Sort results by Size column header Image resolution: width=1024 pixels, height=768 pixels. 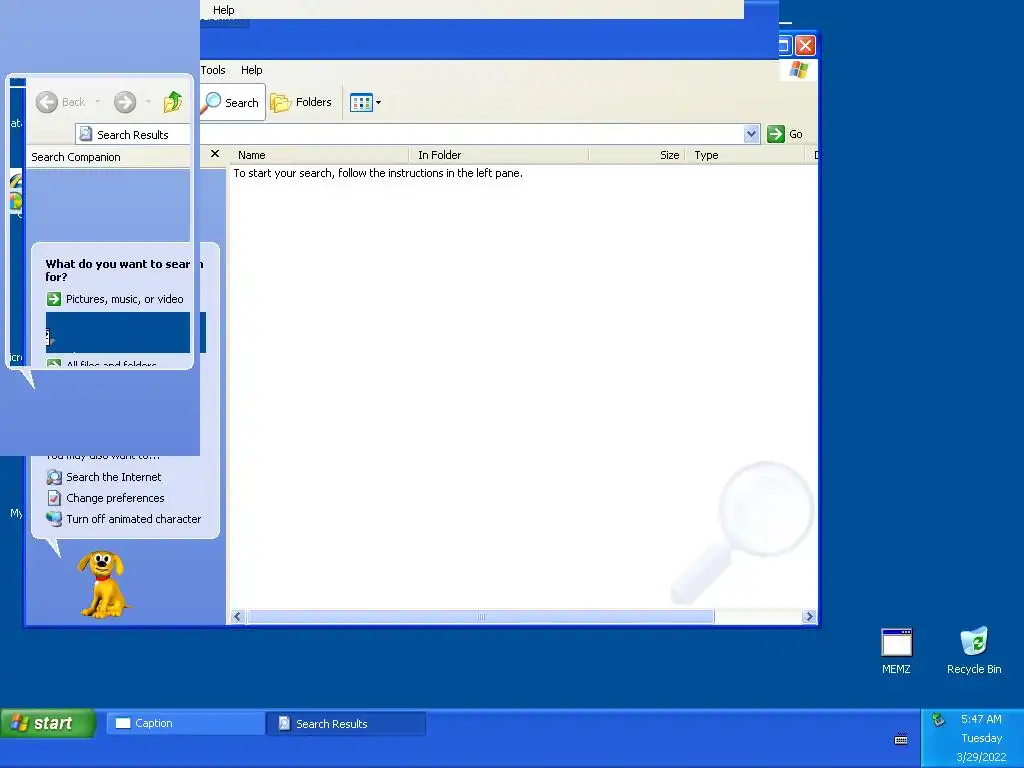pyautogui.click(x=637, y=155)
